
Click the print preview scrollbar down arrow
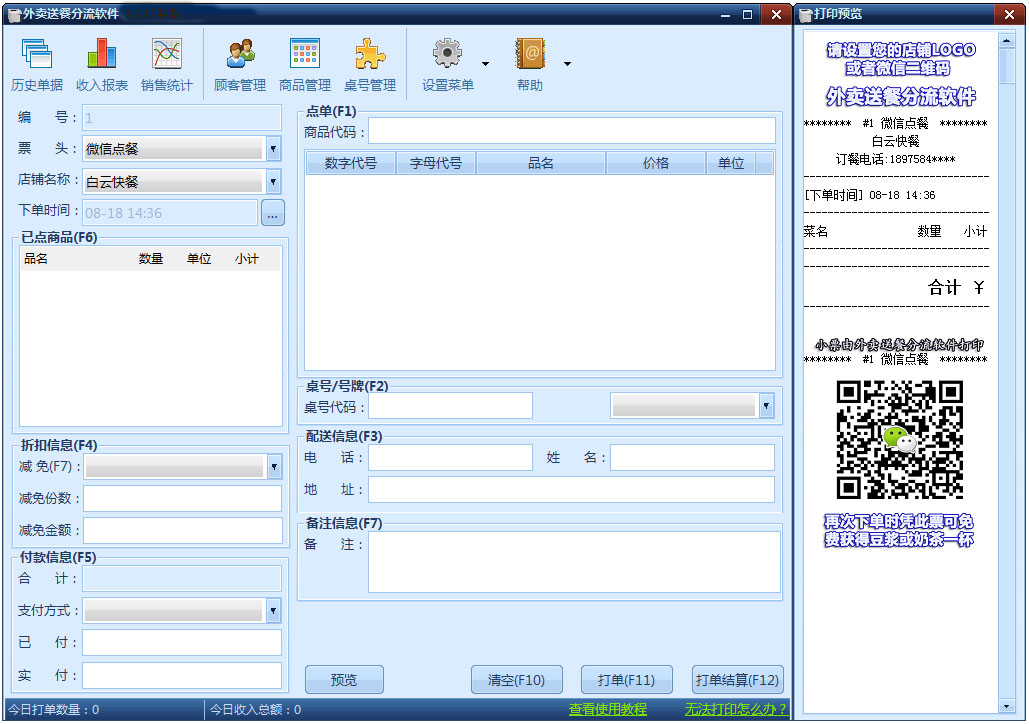pyautogui.click(x=1006, y=706)
